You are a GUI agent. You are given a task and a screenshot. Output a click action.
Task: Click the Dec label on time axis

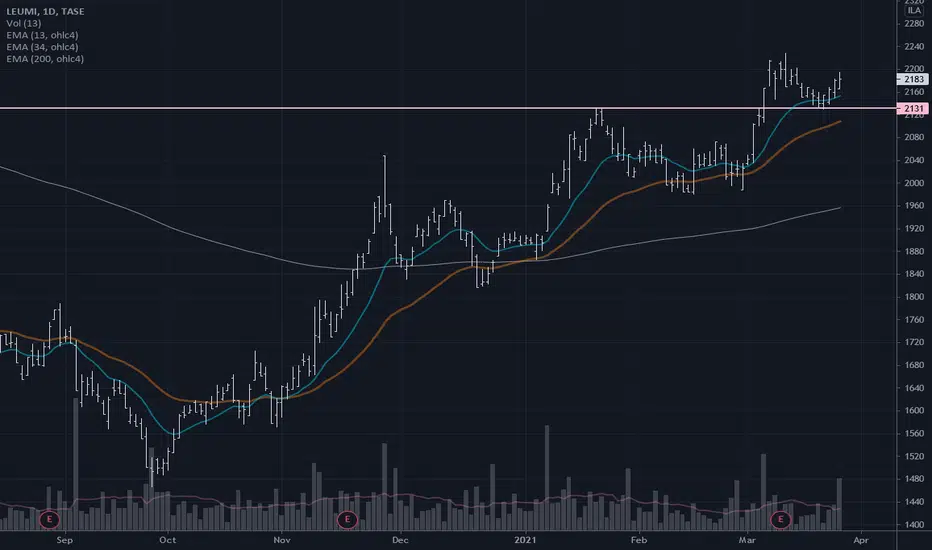point(400,540)
